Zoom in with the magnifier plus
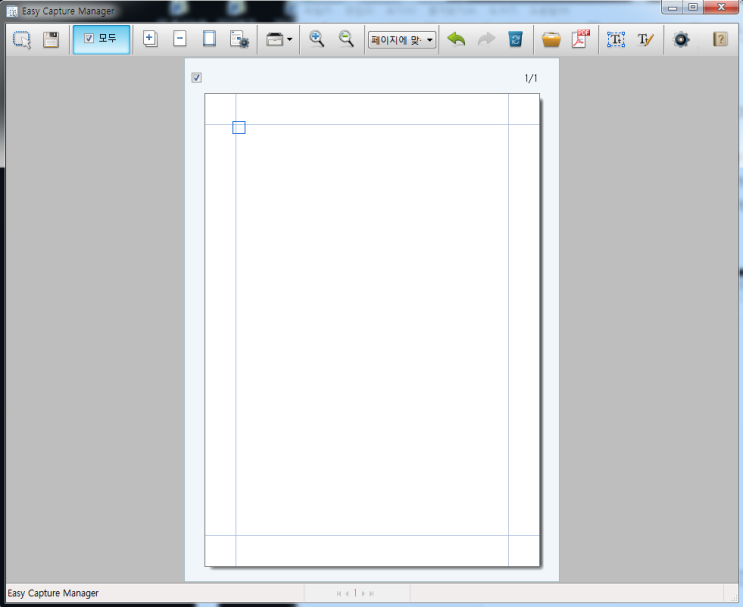The width and height of the screenshot is (743, 607). tap(317, 39)
